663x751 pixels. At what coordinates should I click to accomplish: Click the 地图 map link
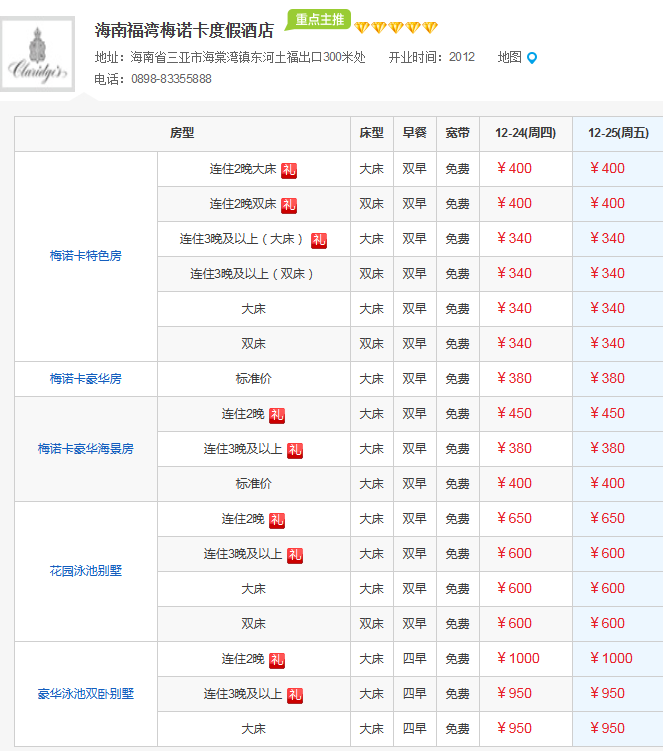510,57
